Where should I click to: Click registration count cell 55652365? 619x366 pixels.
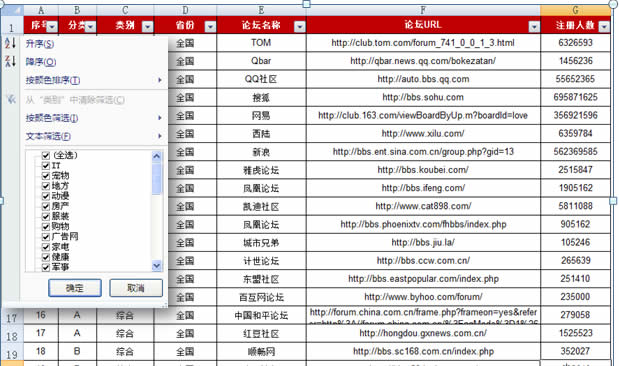tap(576, 79)
